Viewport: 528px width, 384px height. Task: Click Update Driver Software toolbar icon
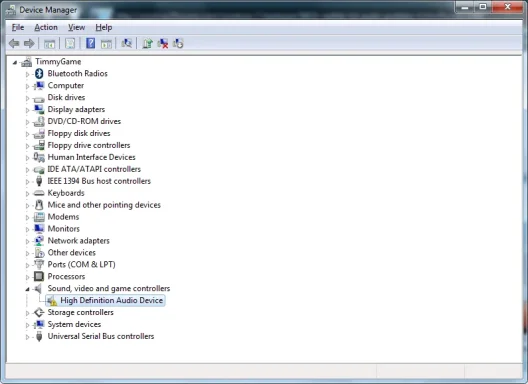147,43
